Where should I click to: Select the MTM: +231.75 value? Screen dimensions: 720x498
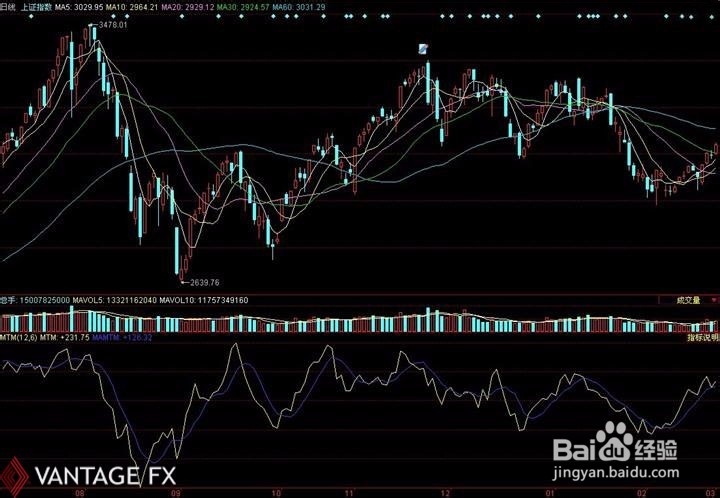click(64, 337)
